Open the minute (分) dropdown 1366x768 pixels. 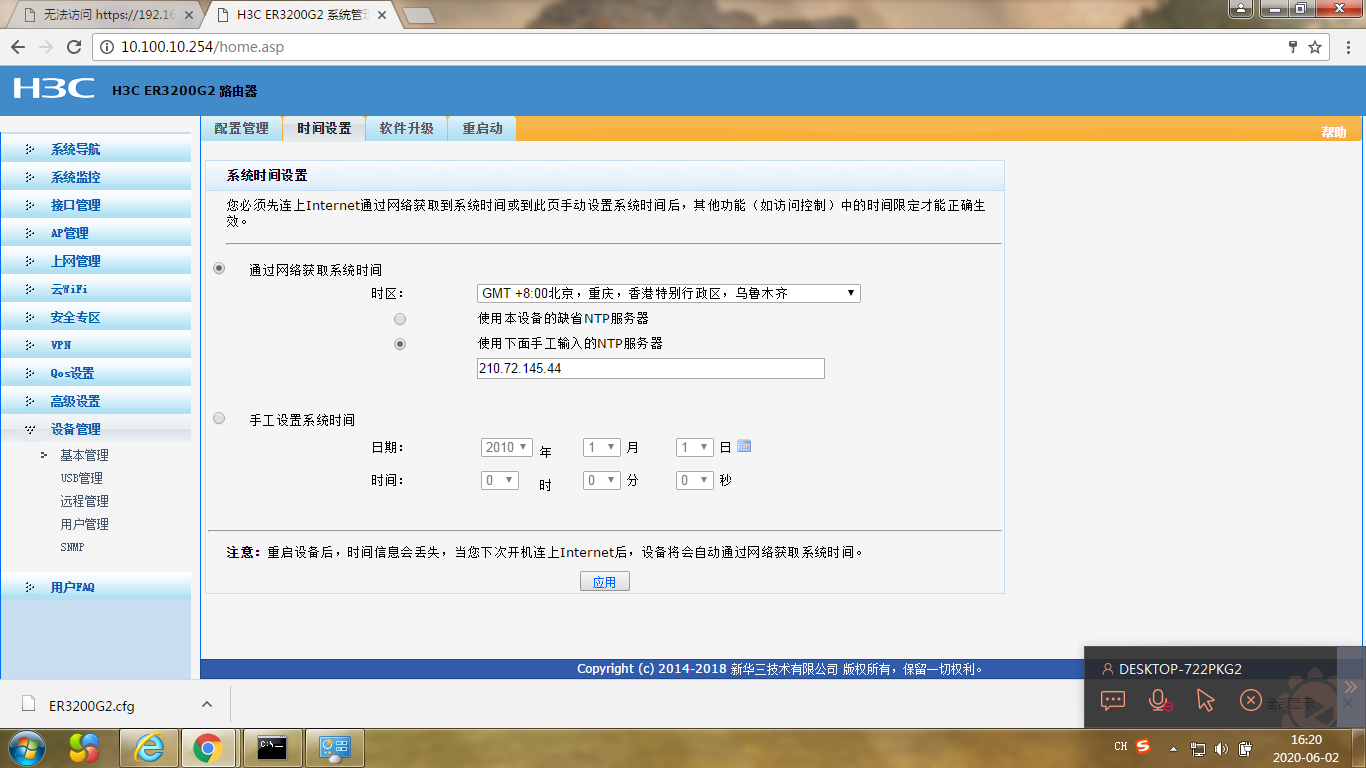pos(602,480)
